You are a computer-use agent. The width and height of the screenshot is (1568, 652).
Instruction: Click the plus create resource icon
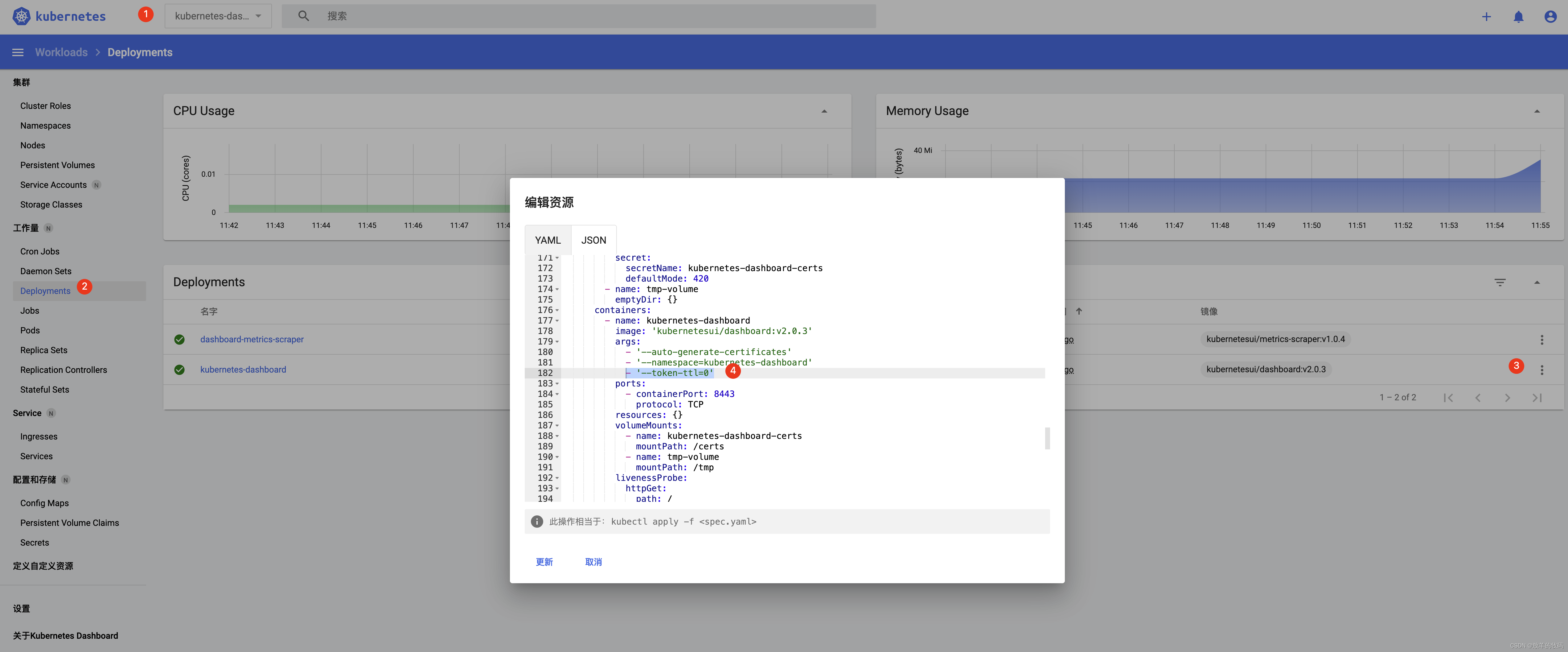click(1486, 16)
